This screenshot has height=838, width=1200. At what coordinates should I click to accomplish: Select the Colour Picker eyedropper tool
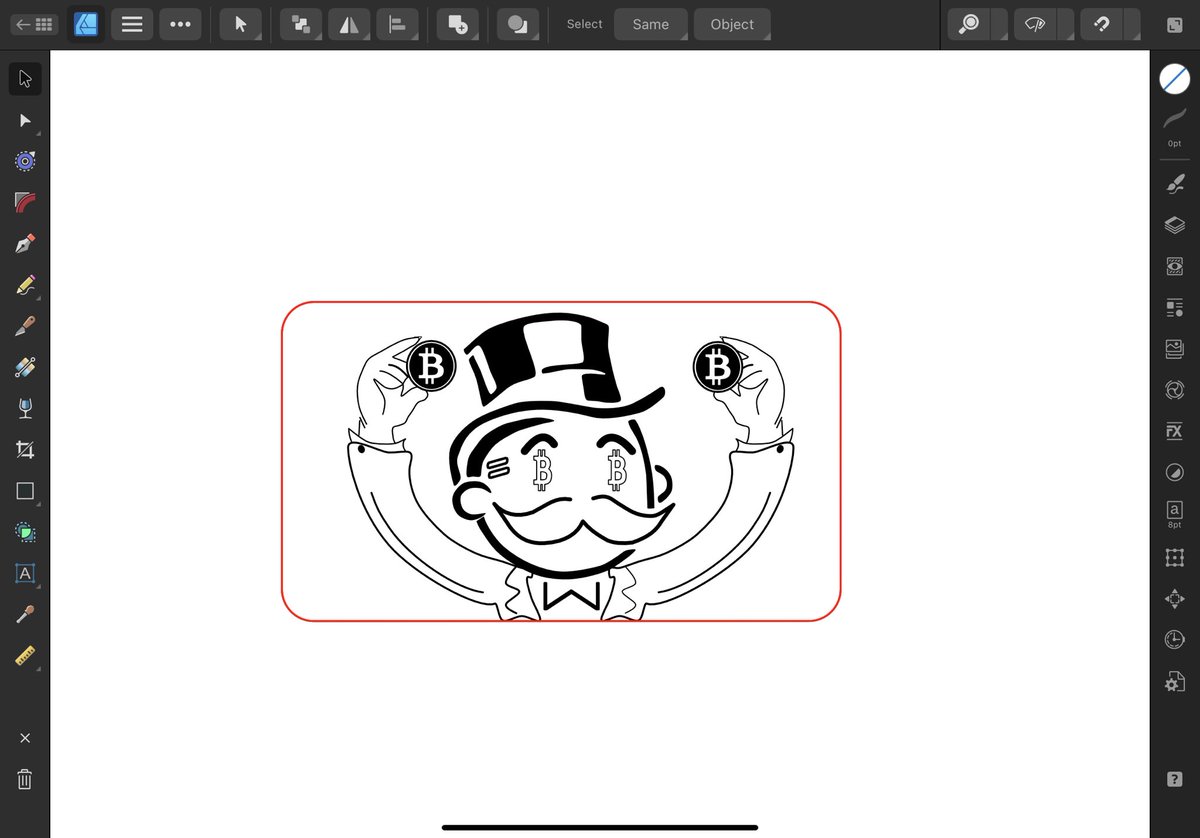click(25, 615)
